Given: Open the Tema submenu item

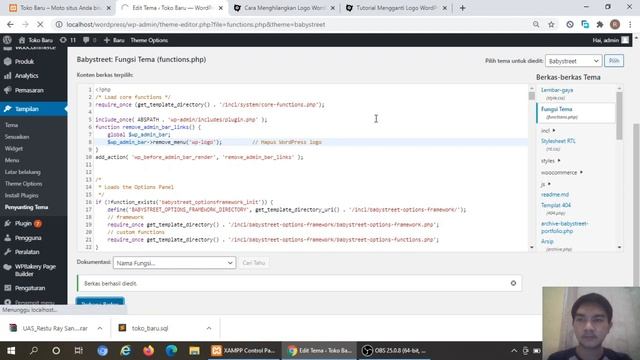Looking at the screenshot, I should [x=11, y=125].
